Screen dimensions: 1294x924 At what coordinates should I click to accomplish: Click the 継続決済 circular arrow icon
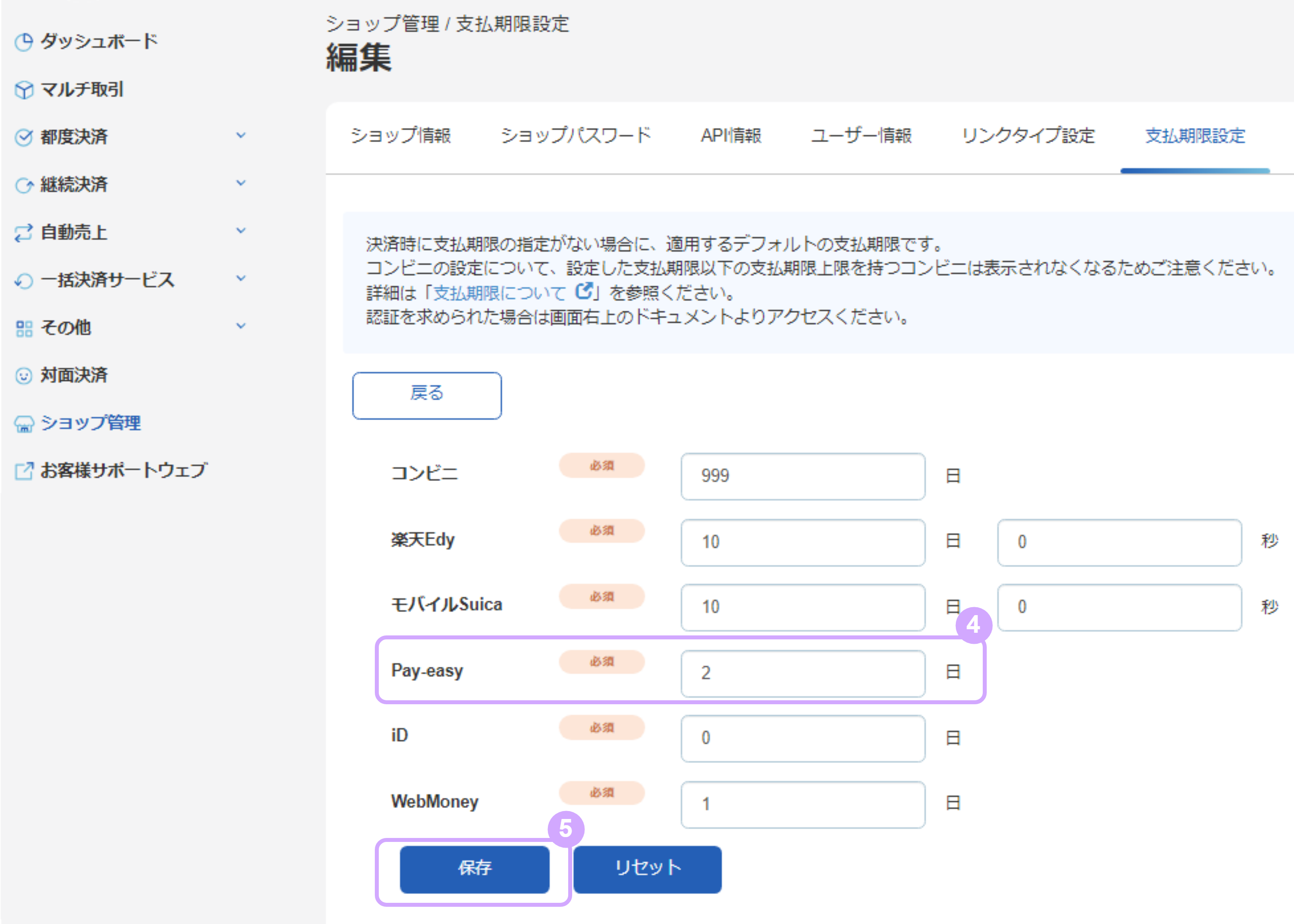[x=24, y=184]
